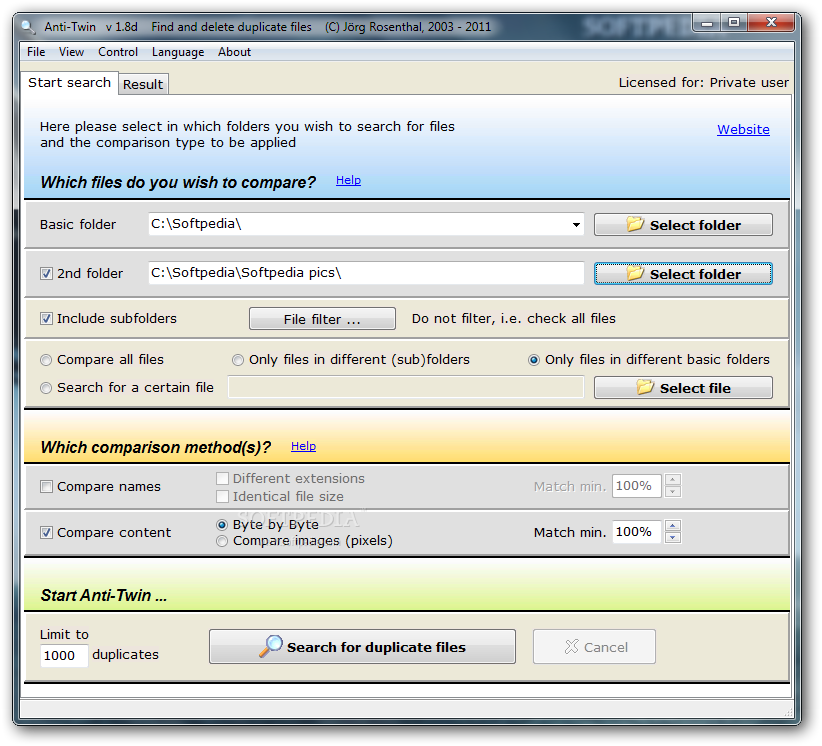Start Search for duplicate files

tap(362, 647)
